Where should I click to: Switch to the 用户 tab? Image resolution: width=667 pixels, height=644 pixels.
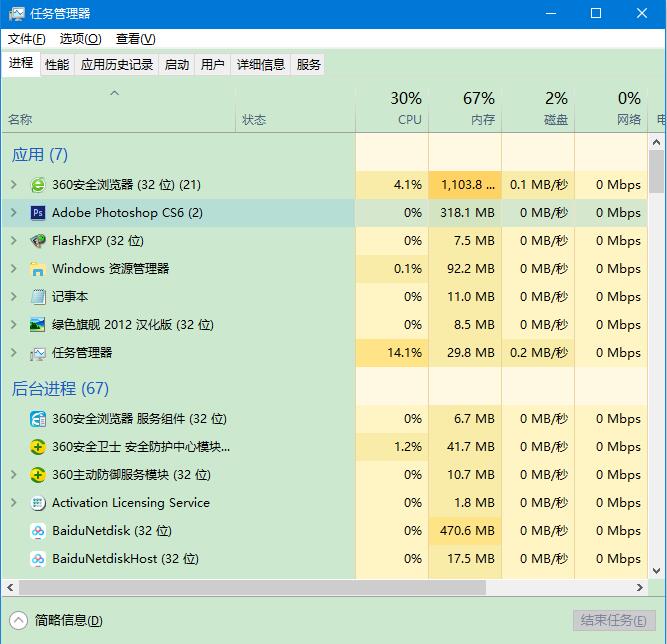tap(212, 65)
